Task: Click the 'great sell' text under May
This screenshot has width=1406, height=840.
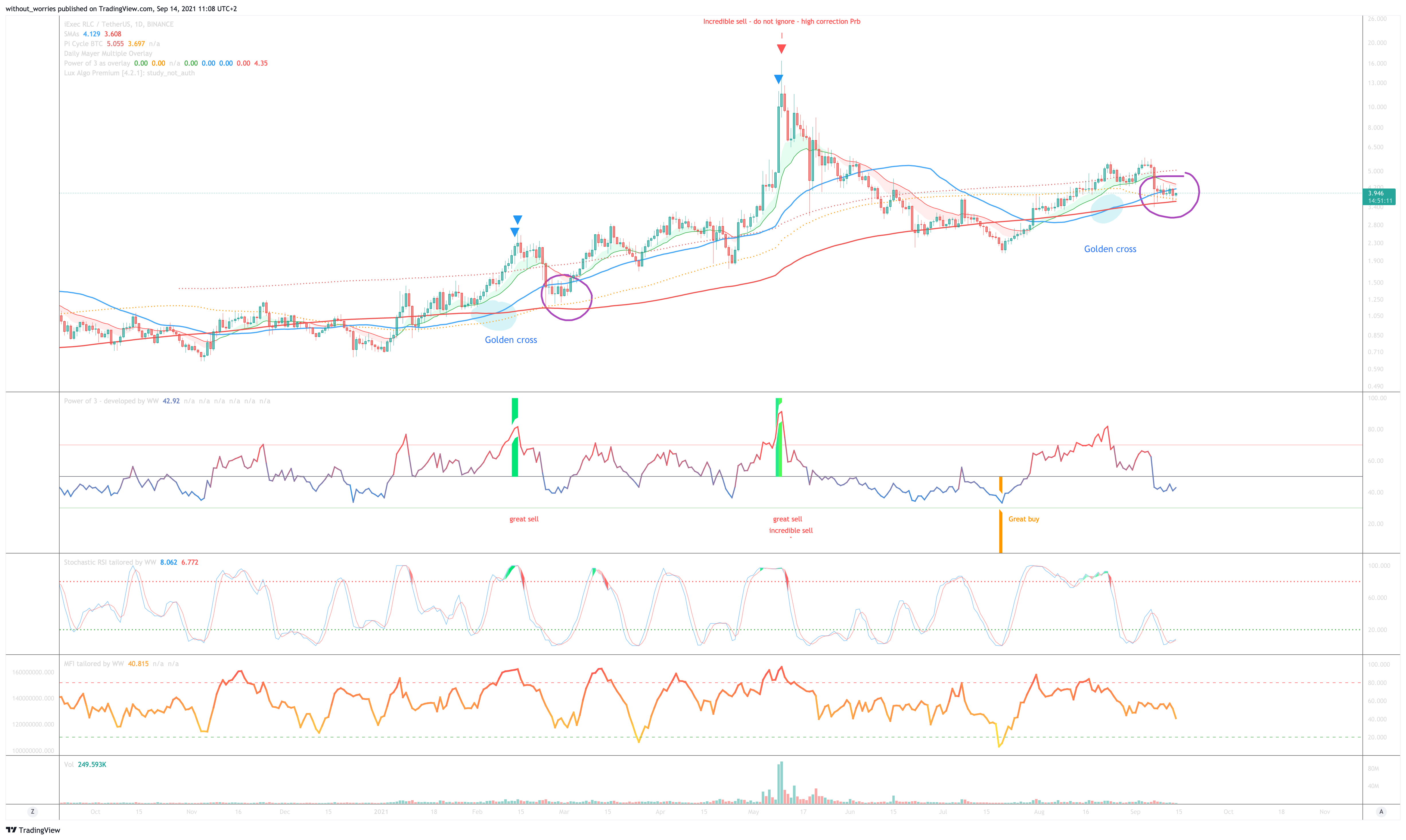Action: [787, 519]
